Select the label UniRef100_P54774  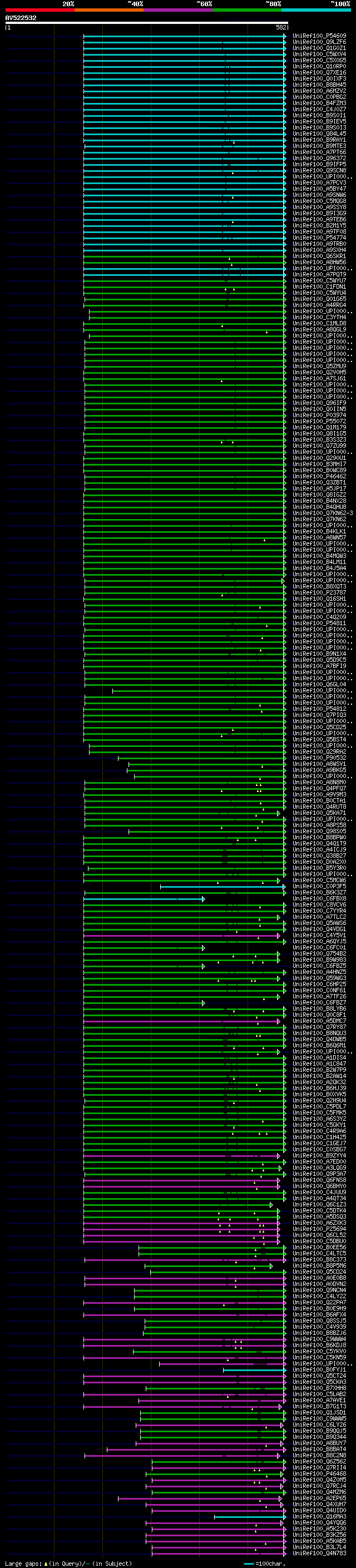pyautogui.click(x=319, y=238)
